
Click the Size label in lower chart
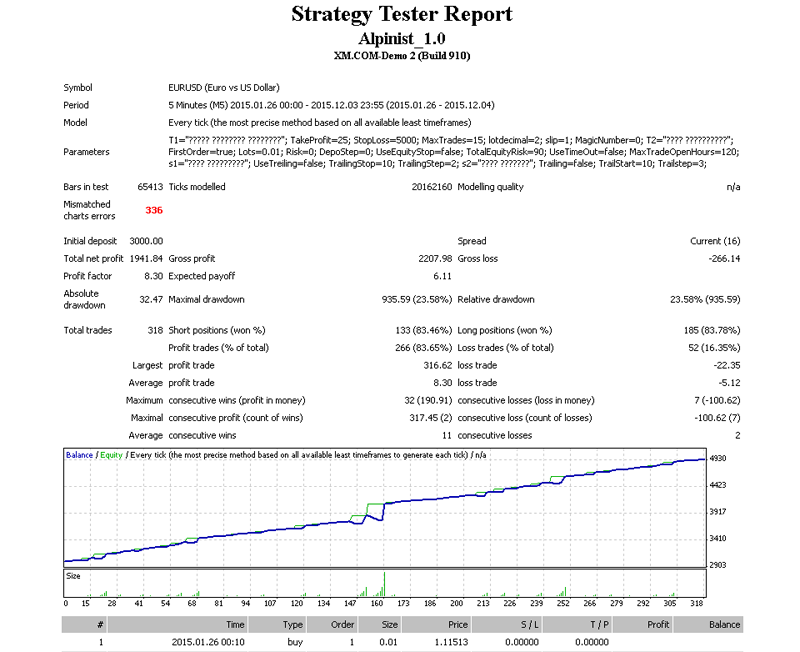(74, 576)
